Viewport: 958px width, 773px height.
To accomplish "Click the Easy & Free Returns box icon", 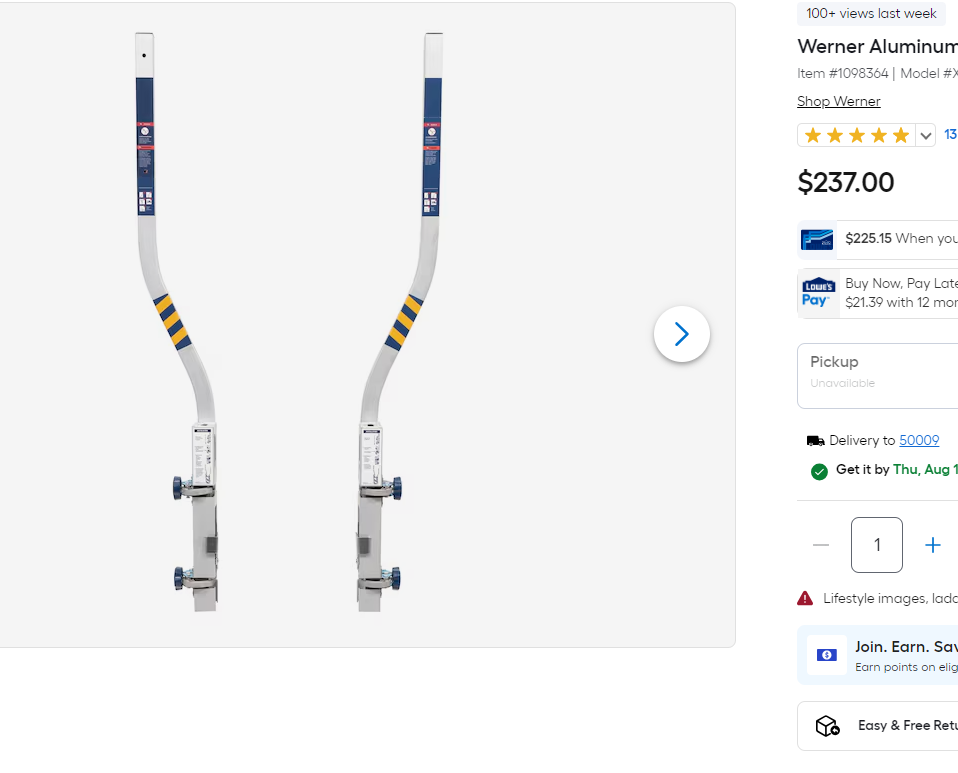I will (x=827, y=726).
